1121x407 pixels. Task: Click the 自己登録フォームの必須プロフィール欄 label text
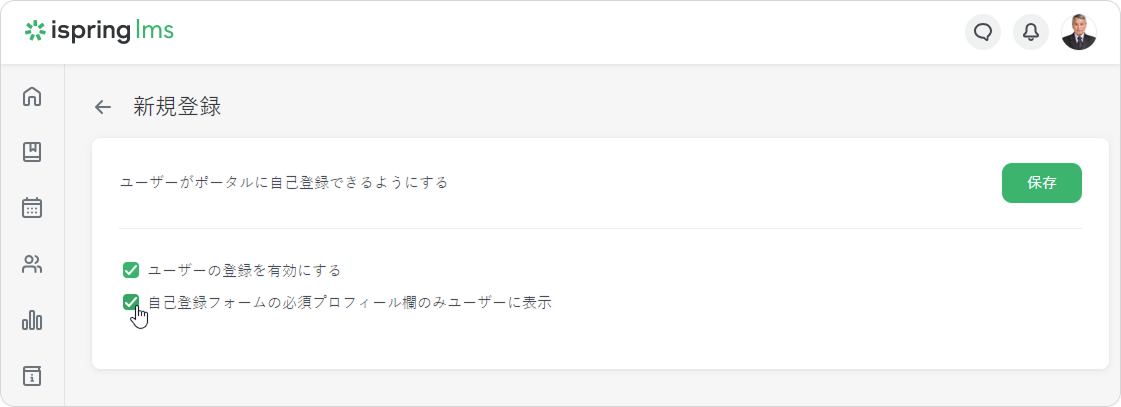[x=350, y=302]
